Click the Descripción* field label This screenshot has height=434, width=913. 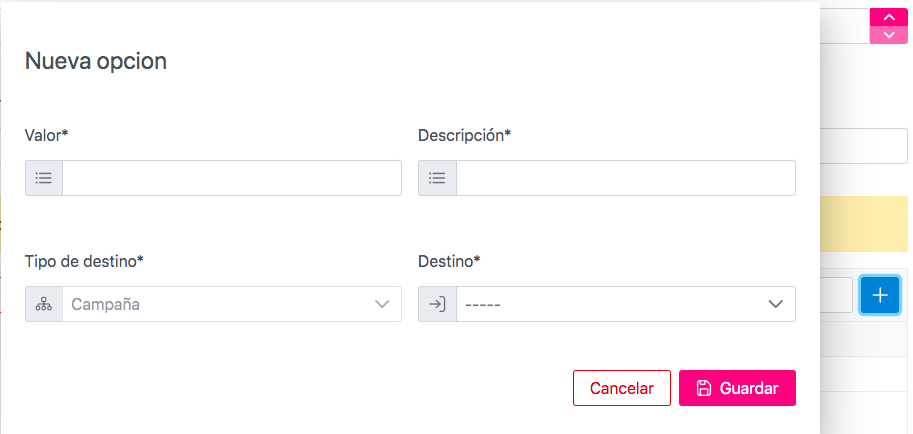tap(464, 135)
